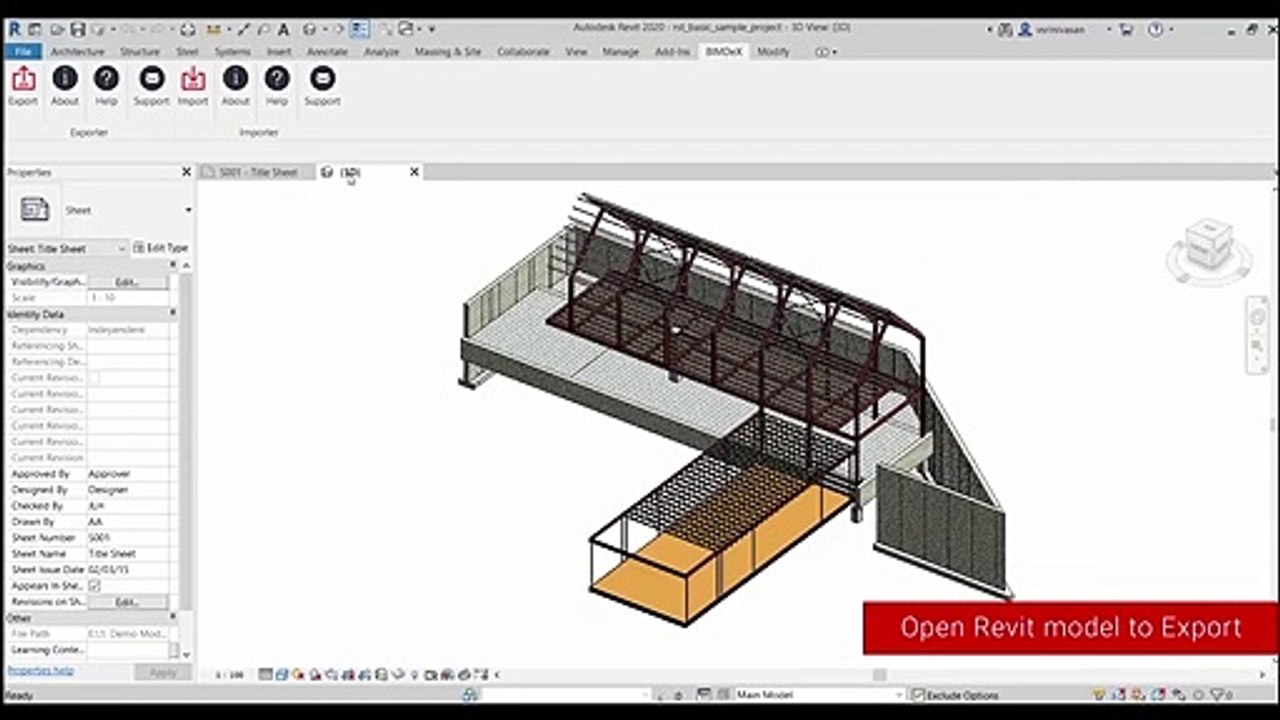Open the Sheet type selector dropdown
1280x720 pixels.
click(x=188, y=210)
